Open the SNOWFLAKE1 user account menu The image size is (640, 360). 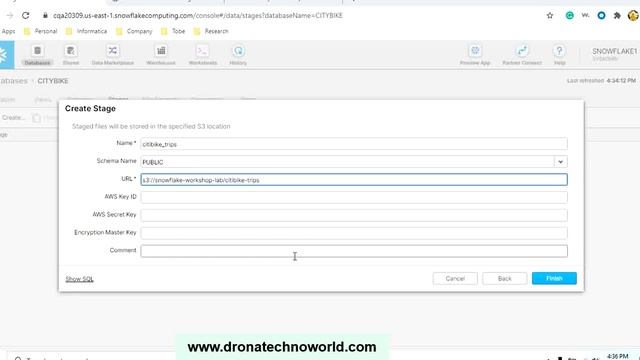click(614, 54)
